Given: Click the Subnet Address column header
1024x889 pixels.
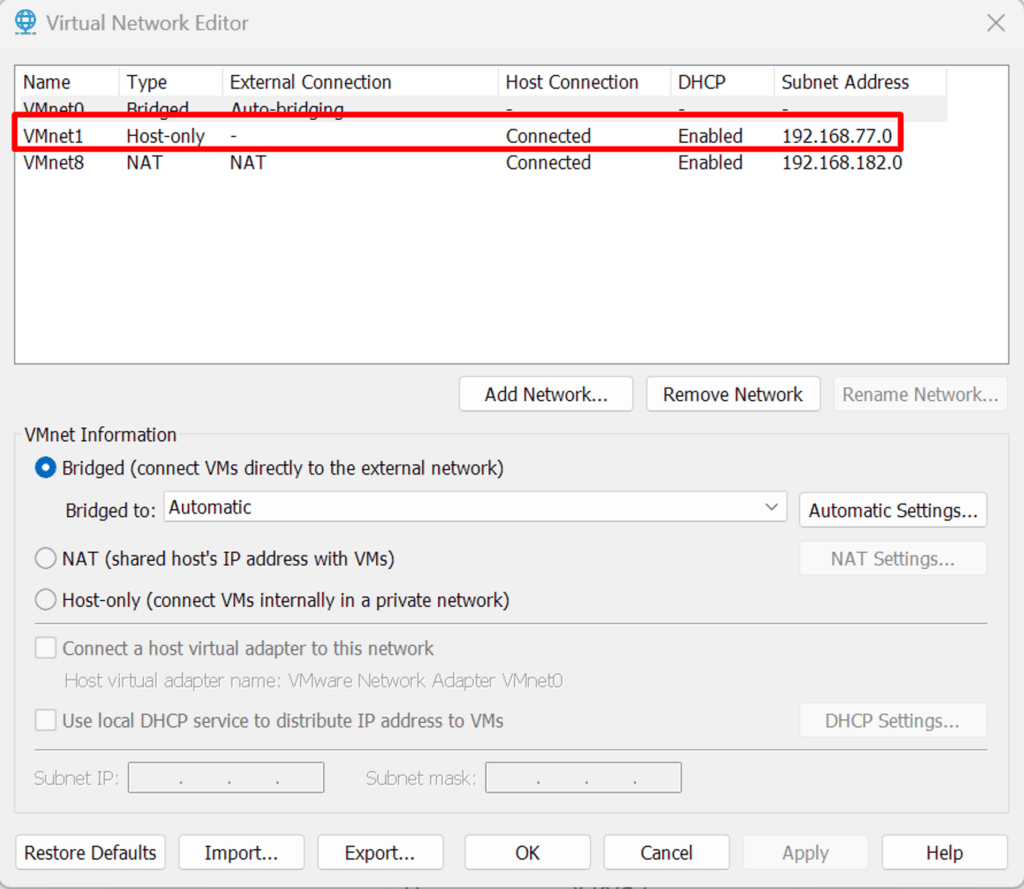Looking at the screenshot, I should (x=861, y=82).
